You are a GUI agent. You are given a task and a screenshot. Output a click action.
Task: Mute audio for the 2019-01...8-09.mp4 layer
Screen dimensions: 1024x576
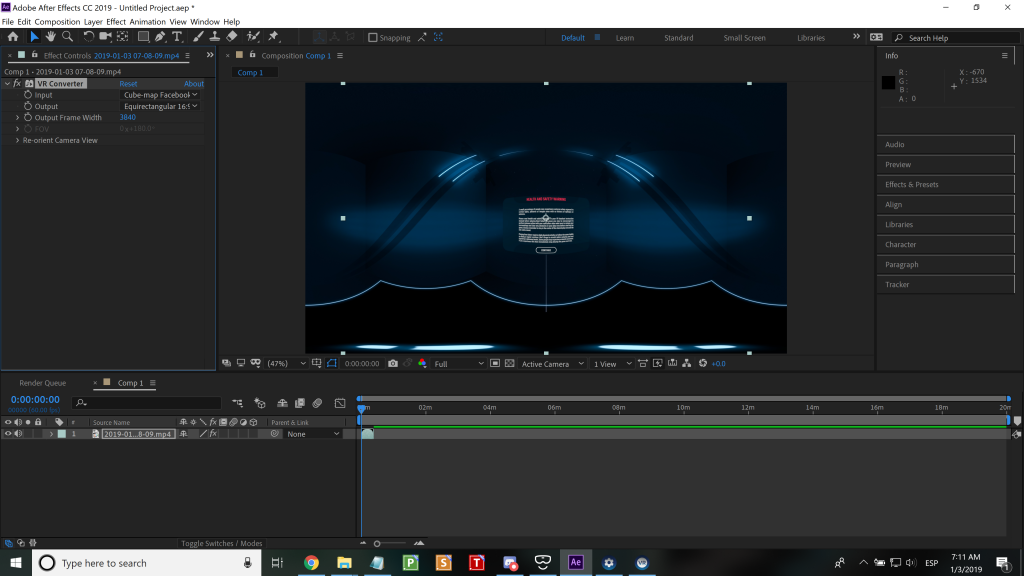click(18, 433)
